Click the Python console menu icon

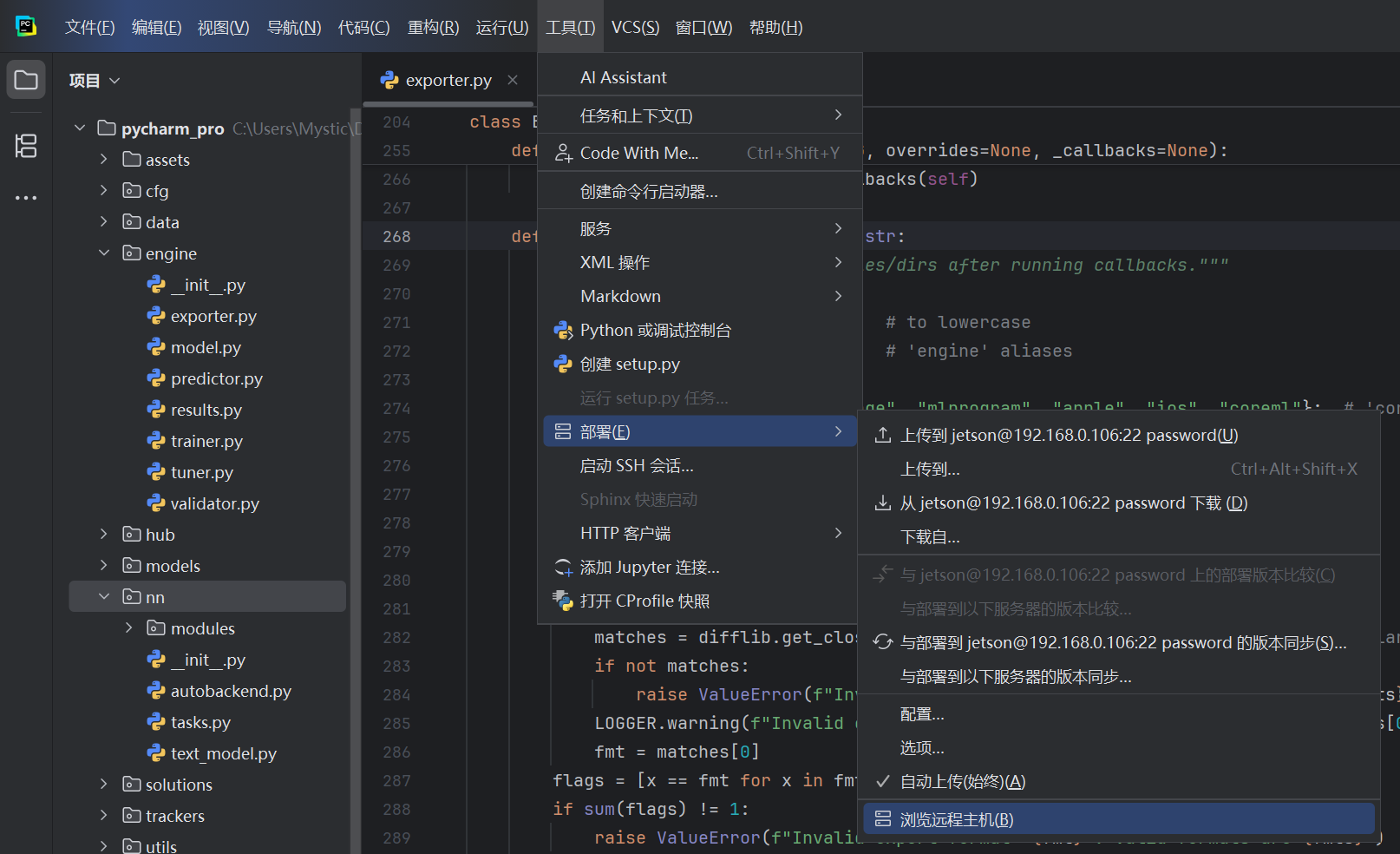tap(564, 330)
